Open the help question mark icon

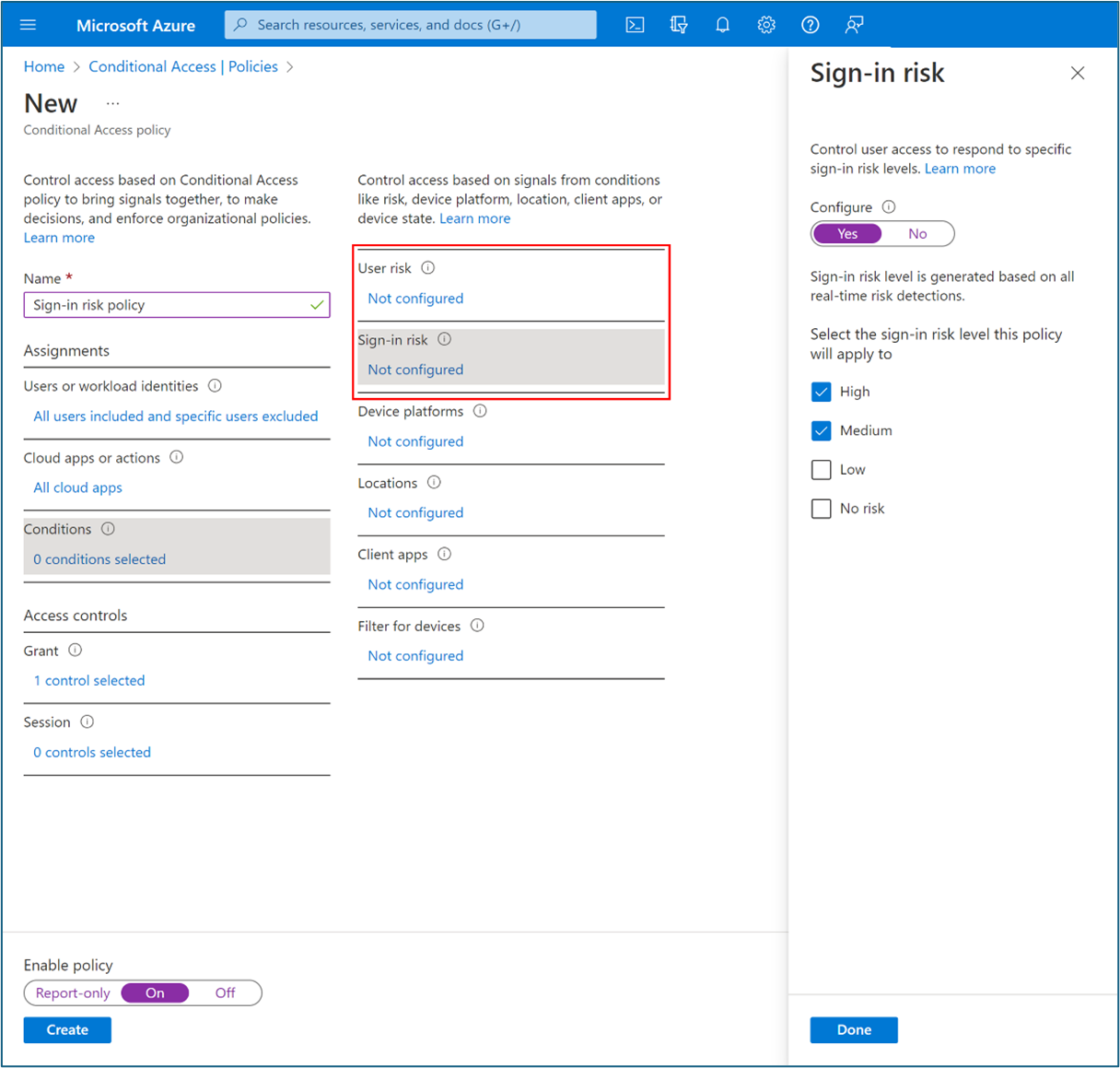811,25
